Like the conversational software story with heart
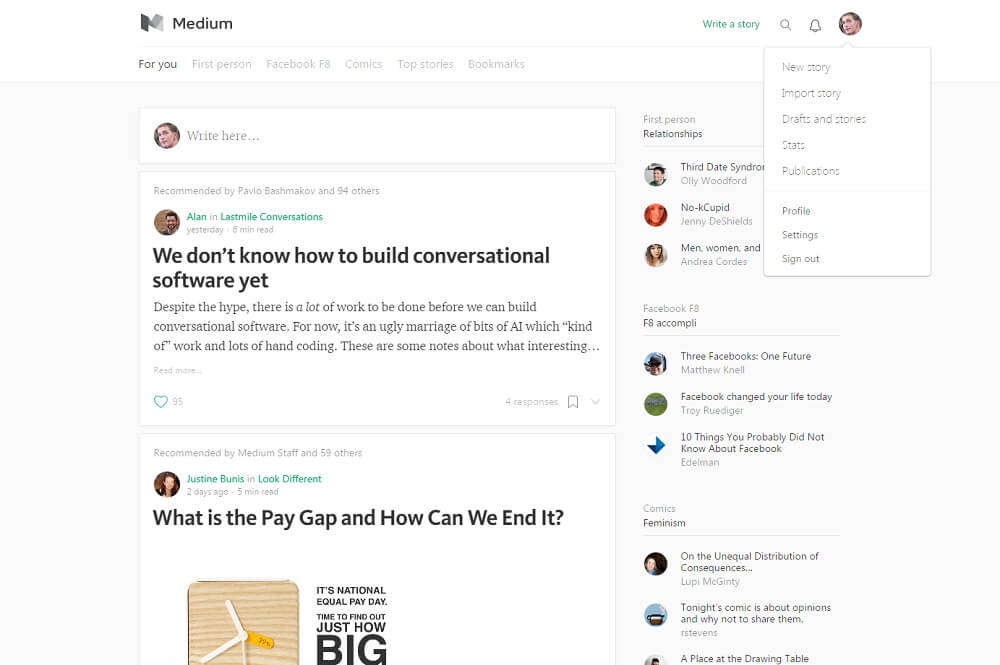 pyautogui.click(x=161, y=402)
